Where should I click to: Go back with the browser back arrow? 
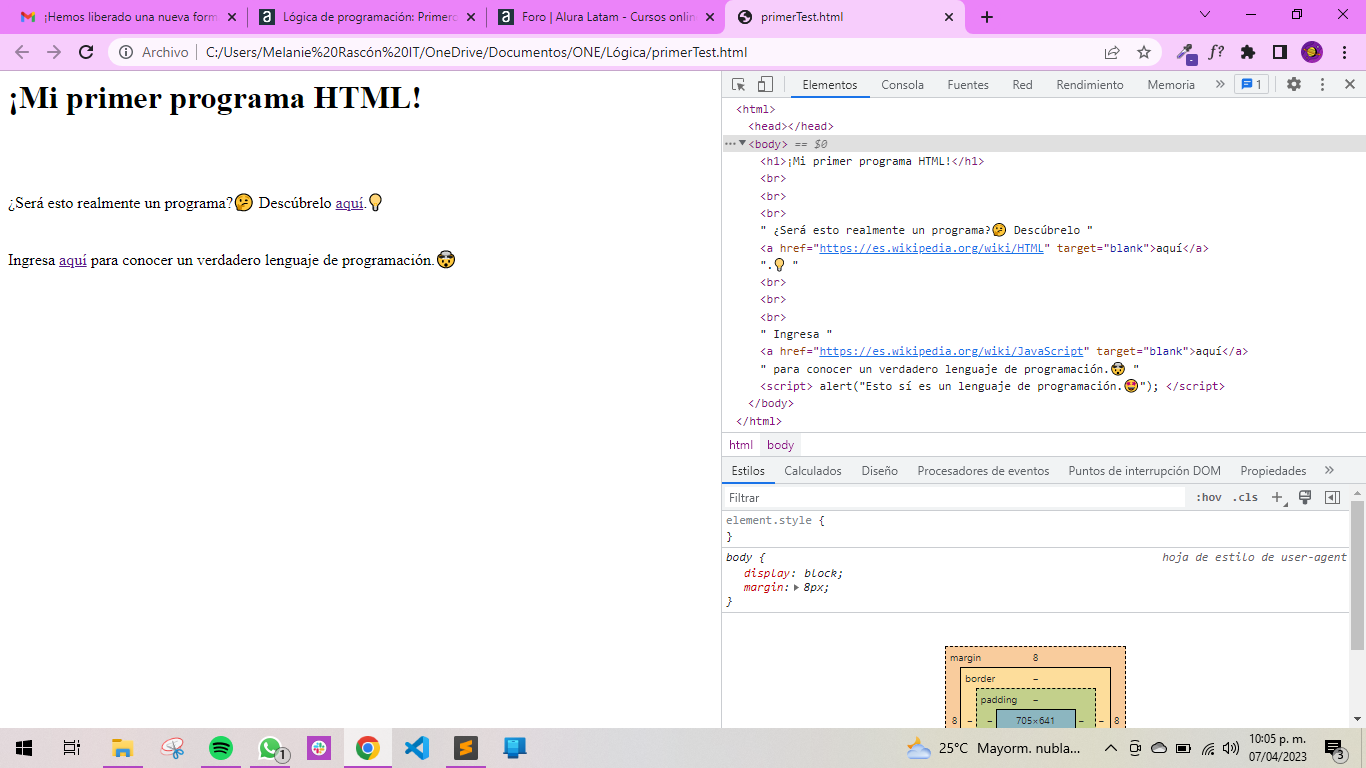(22, 53)
